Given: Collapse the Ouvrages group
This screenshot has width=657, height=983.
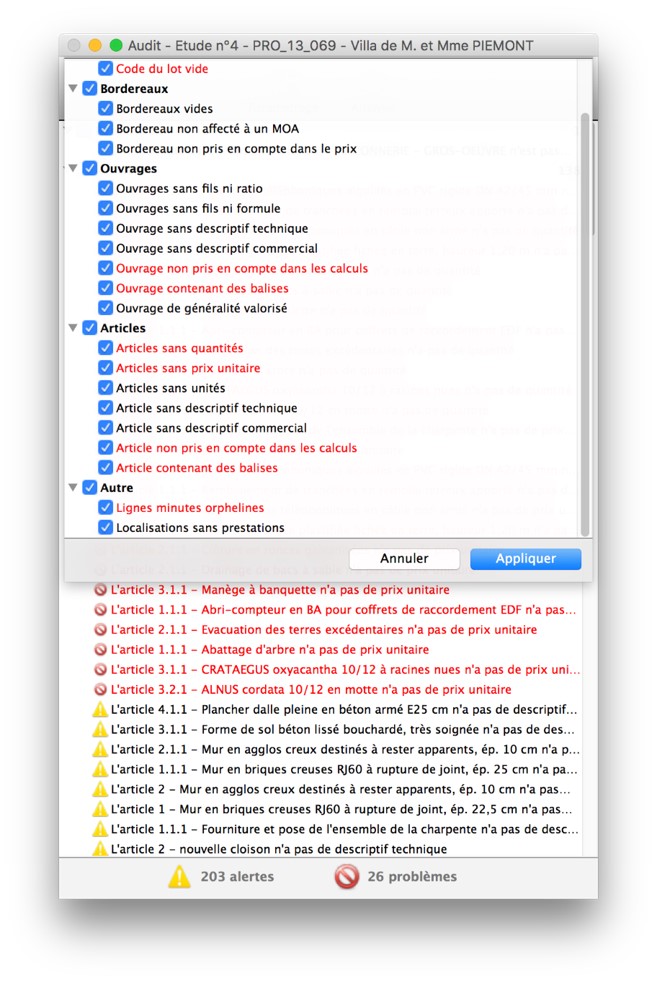Looking at the screenshot, I should coord(73,169).
